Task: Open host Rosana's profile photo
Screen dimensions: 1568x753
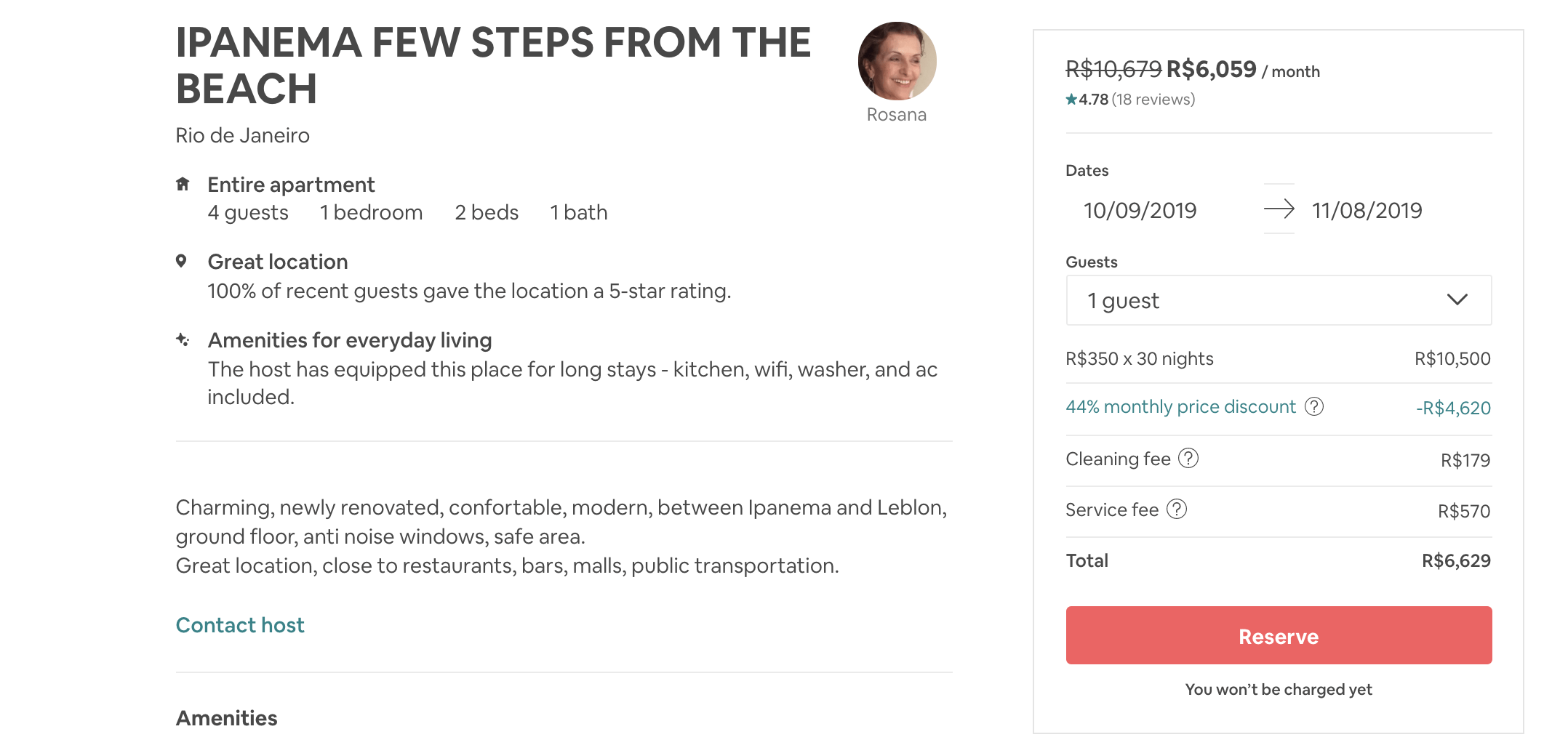Action: click(x=897, y=61)
